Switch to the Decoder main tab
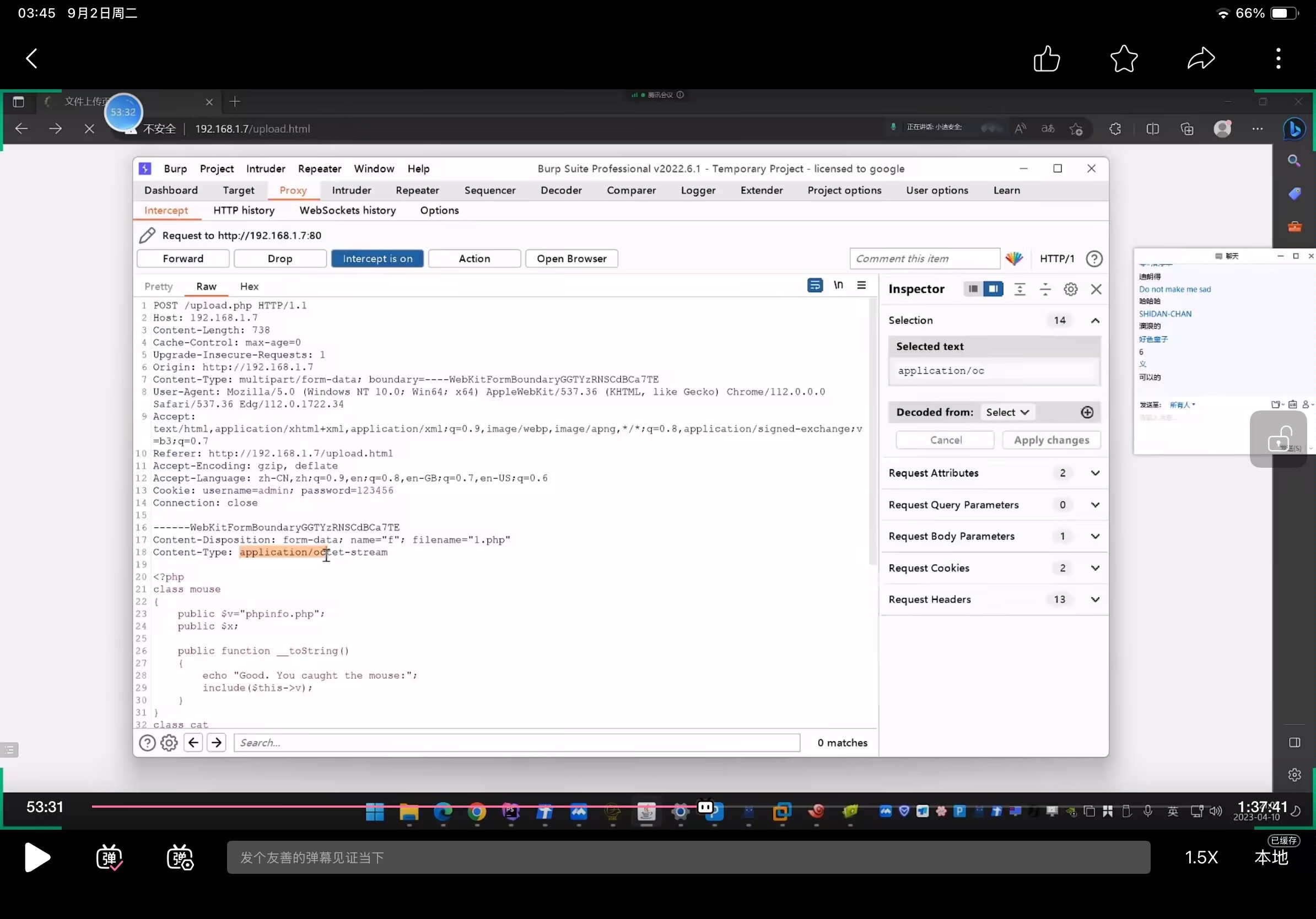Image resolution: width=1316 pixels, height=919 pixels. click(560, 190)
